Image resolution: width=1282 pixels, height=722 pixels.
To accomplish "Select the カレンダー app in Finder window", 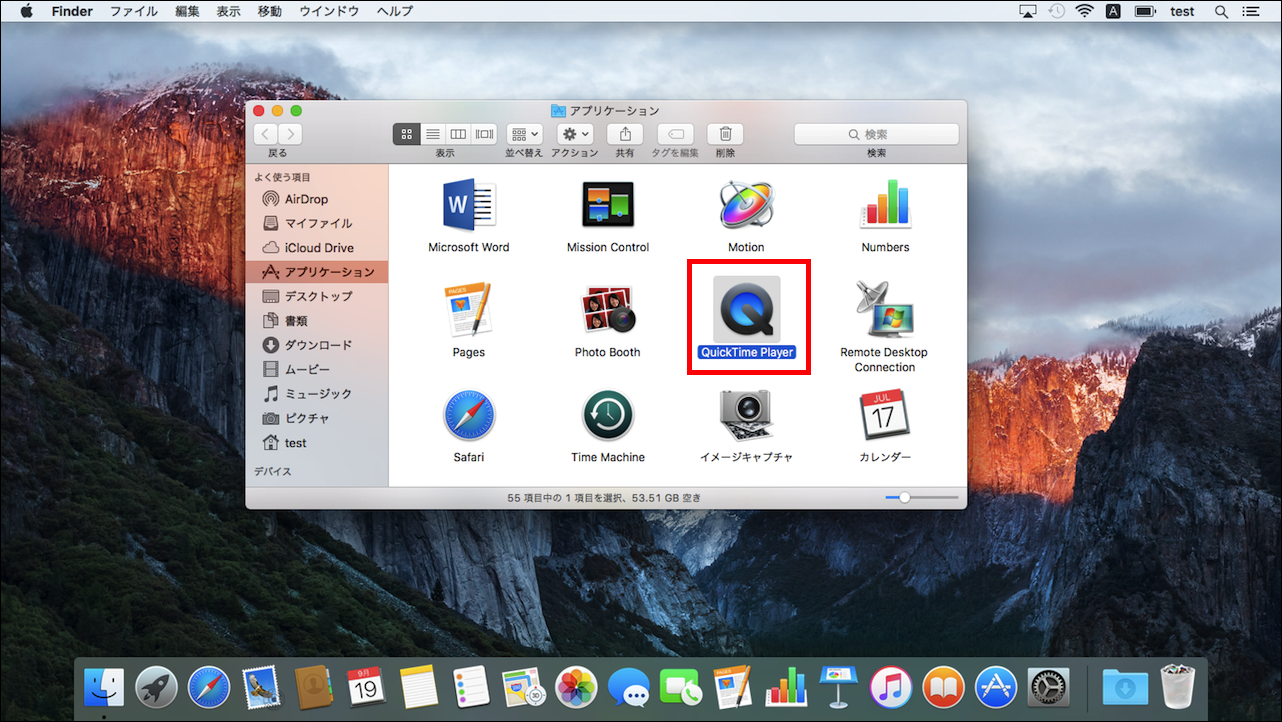I will pyautogui.click(x=885, y=415).
